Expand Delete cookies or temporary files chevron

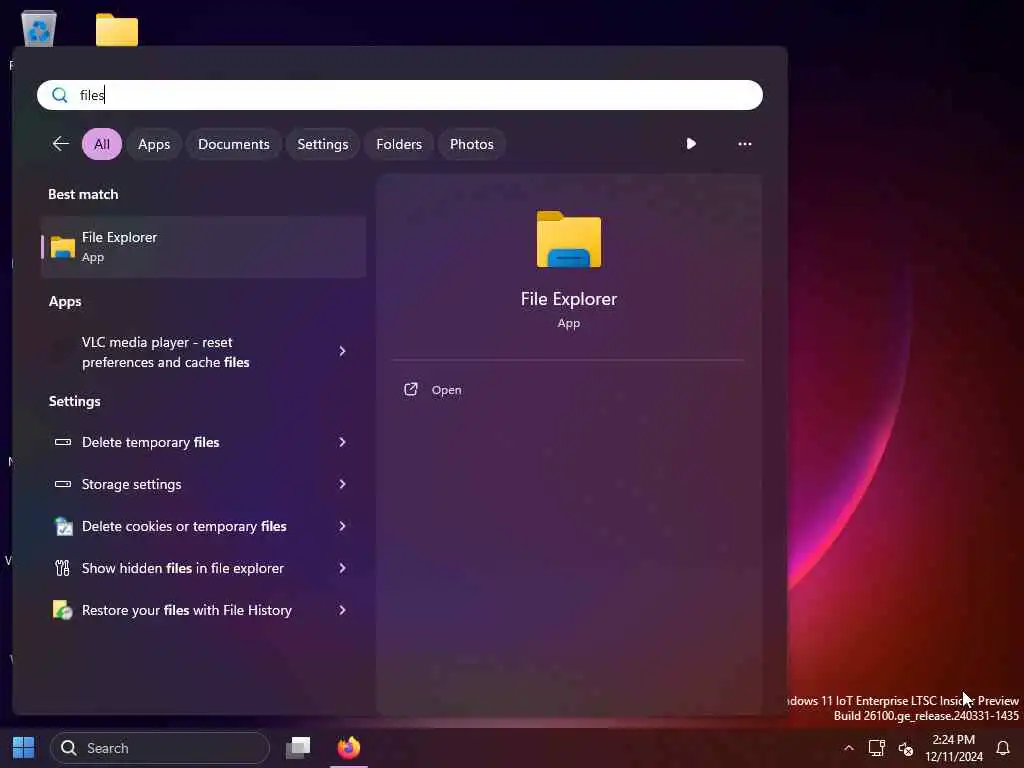coord(342,526)
